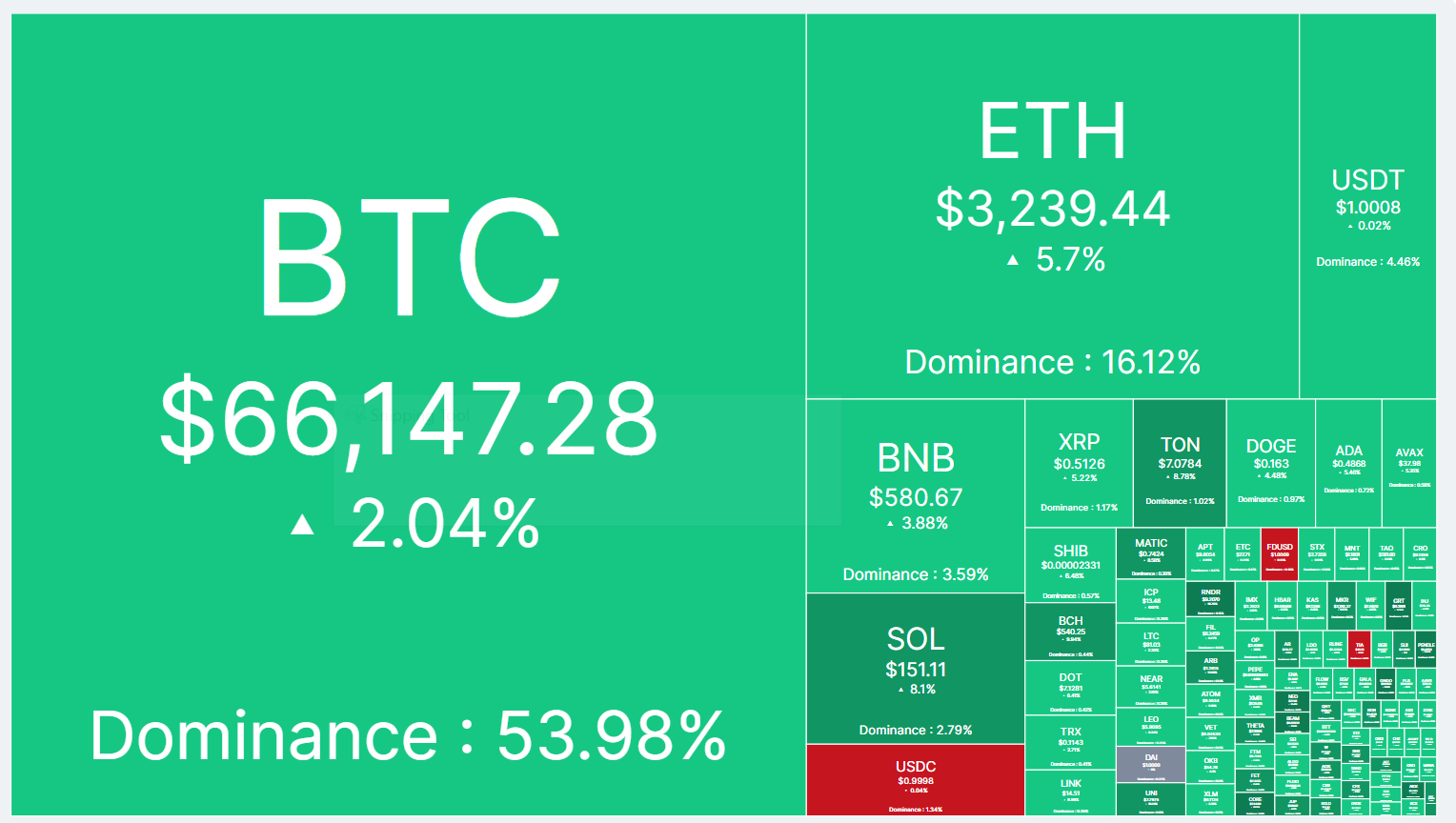Open the ETH tile at $3,239.44

(1052, 207)
